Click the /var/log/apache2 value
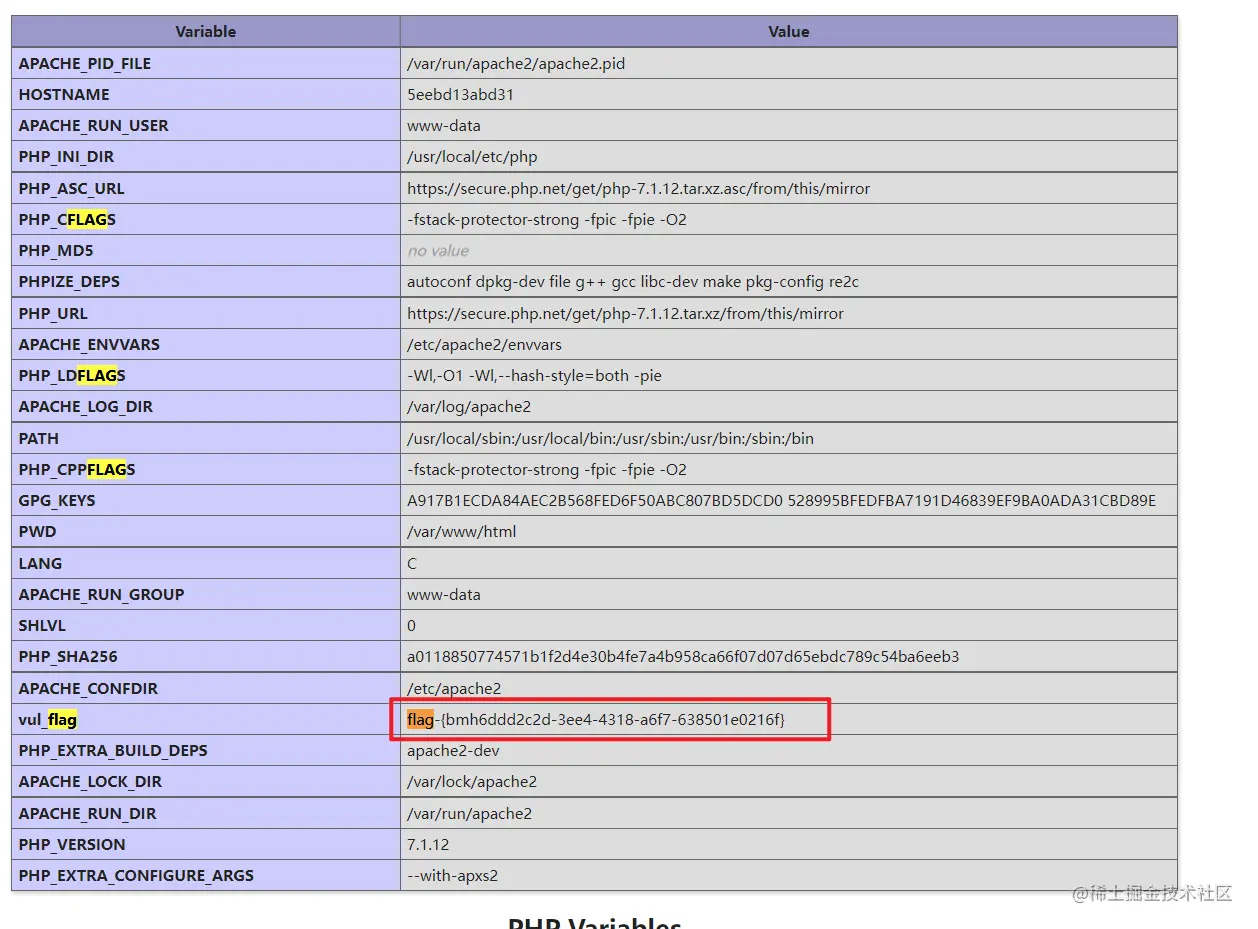The height and width of the screenshot is (929, 1258). [469, 407]
